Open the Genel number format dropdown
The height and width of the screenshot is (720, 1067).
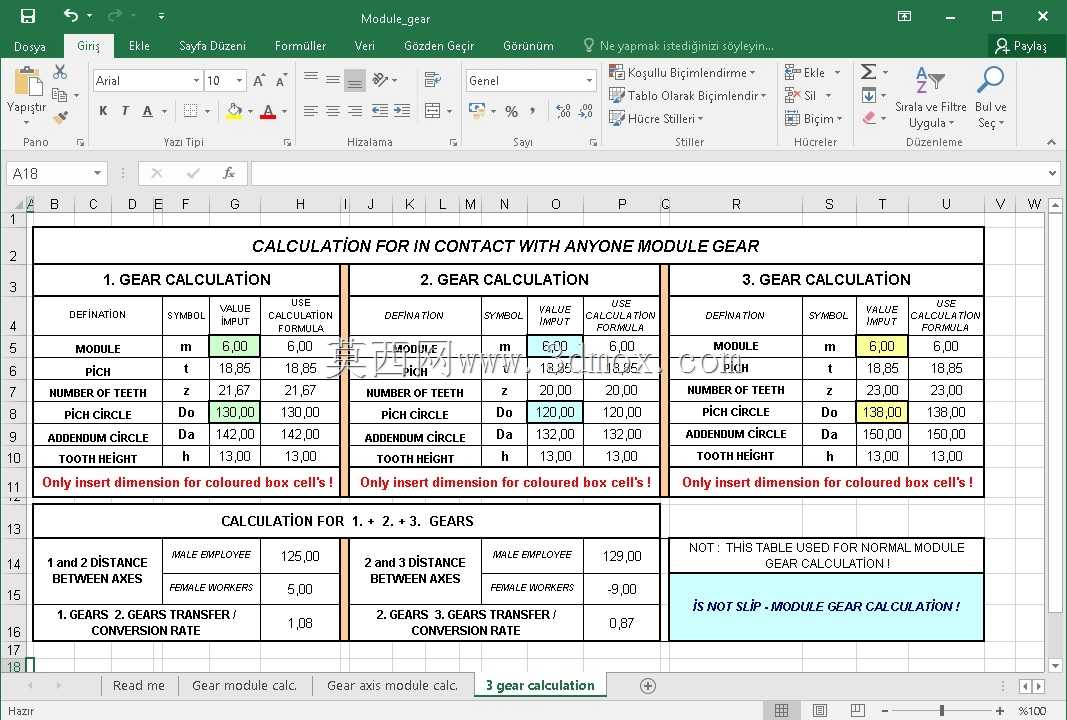(x=589, y=80)
